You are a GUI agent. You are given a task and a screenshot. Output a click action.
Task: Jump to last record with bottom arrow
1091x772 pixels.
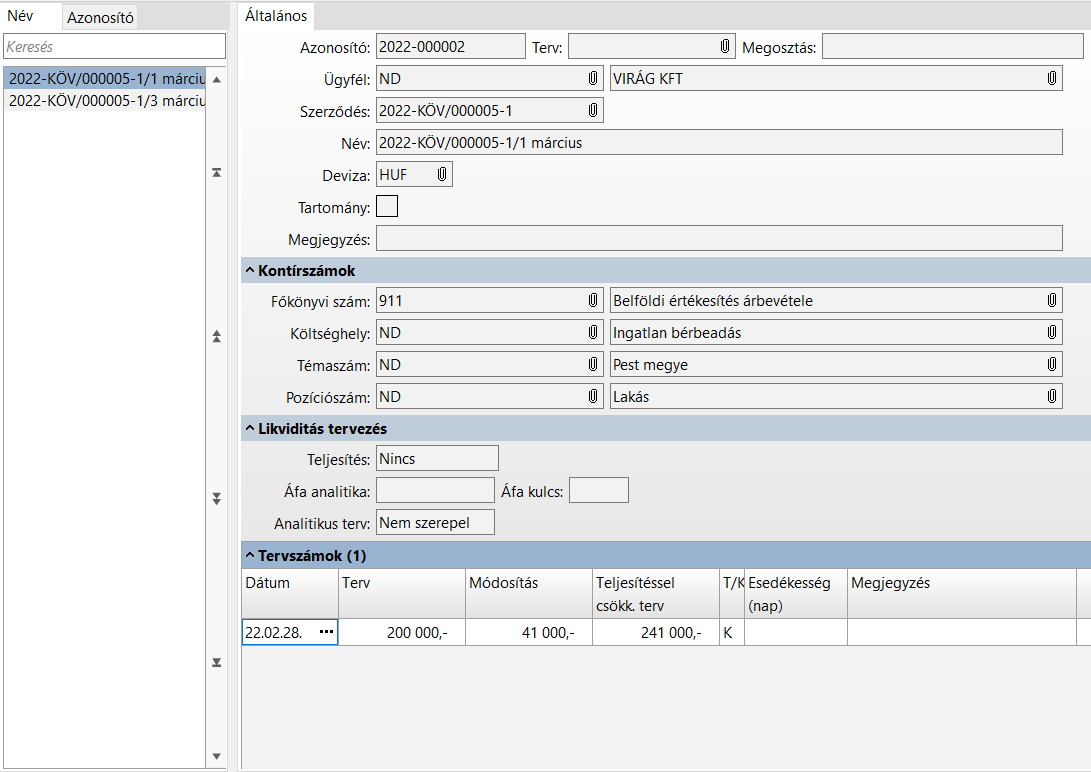coord(217,662)
